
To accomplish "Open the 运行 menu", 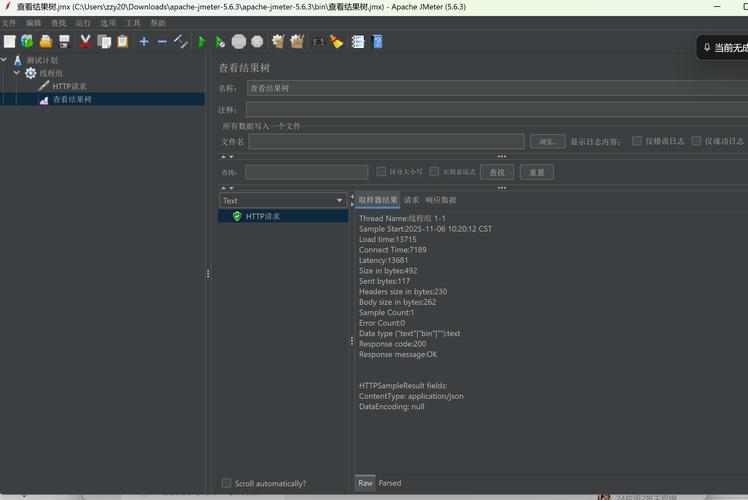I will pos(83,23).
